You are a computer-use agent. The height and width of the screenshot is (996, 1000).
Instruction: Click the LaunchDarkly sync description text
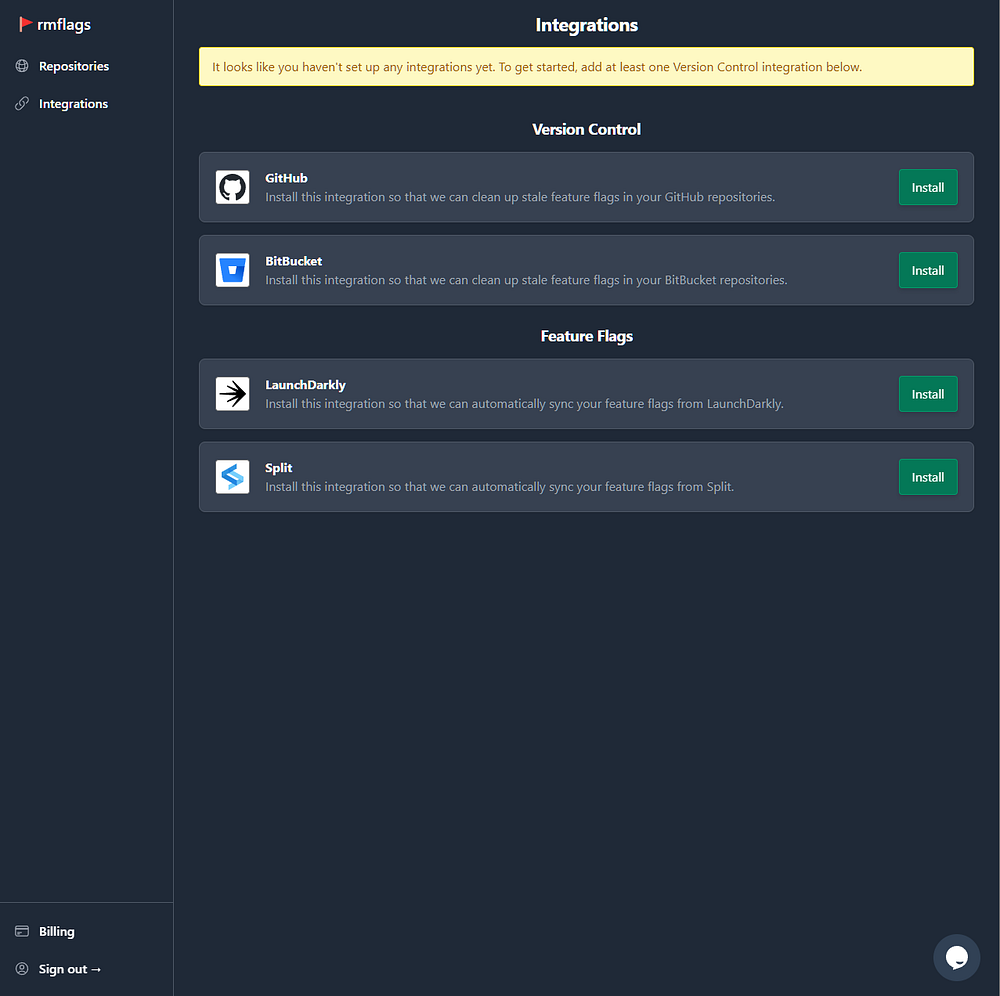pyautogui.click(x=524, y=404)
